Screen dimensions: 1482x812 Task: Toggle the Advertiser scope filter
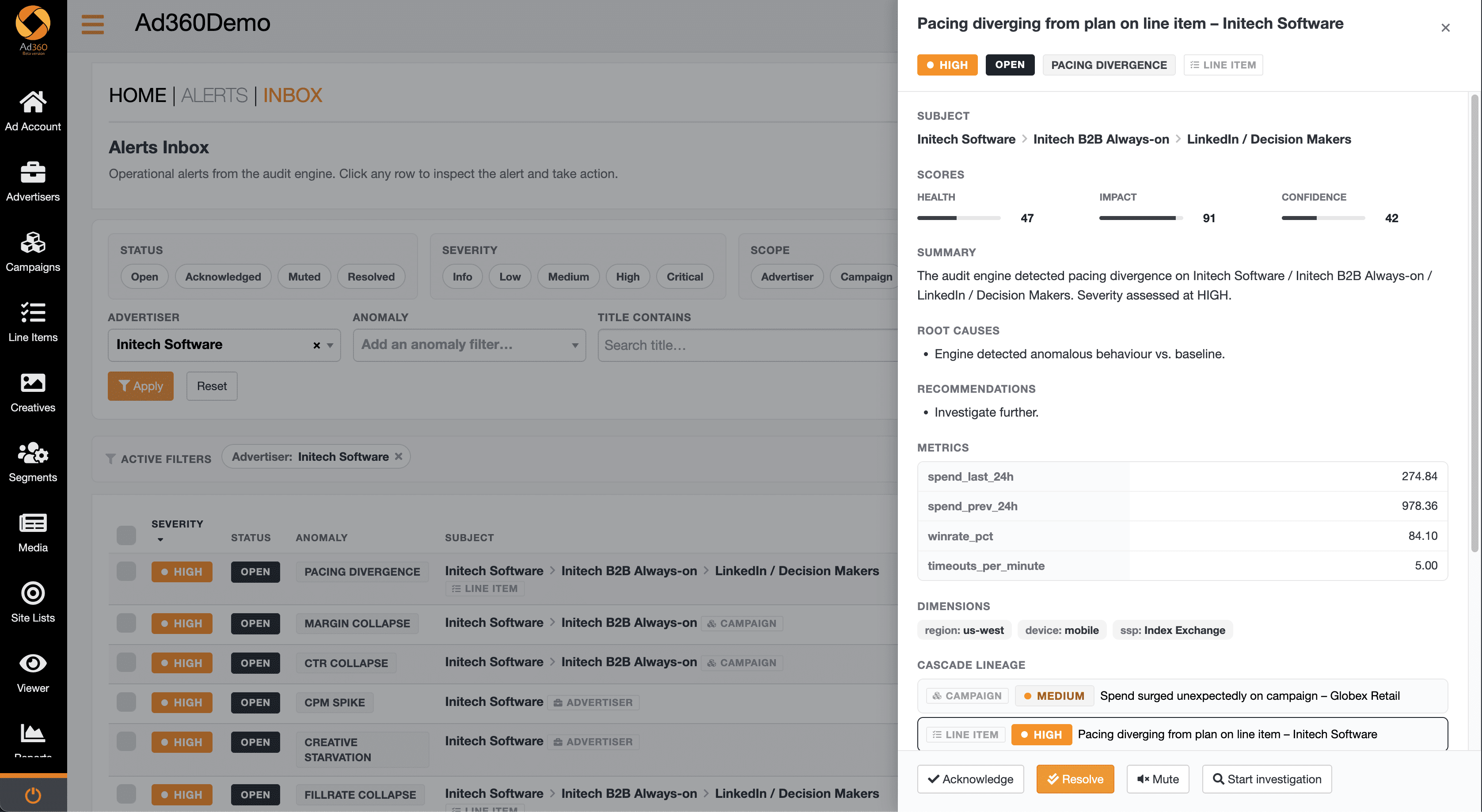tap(787, 277)
